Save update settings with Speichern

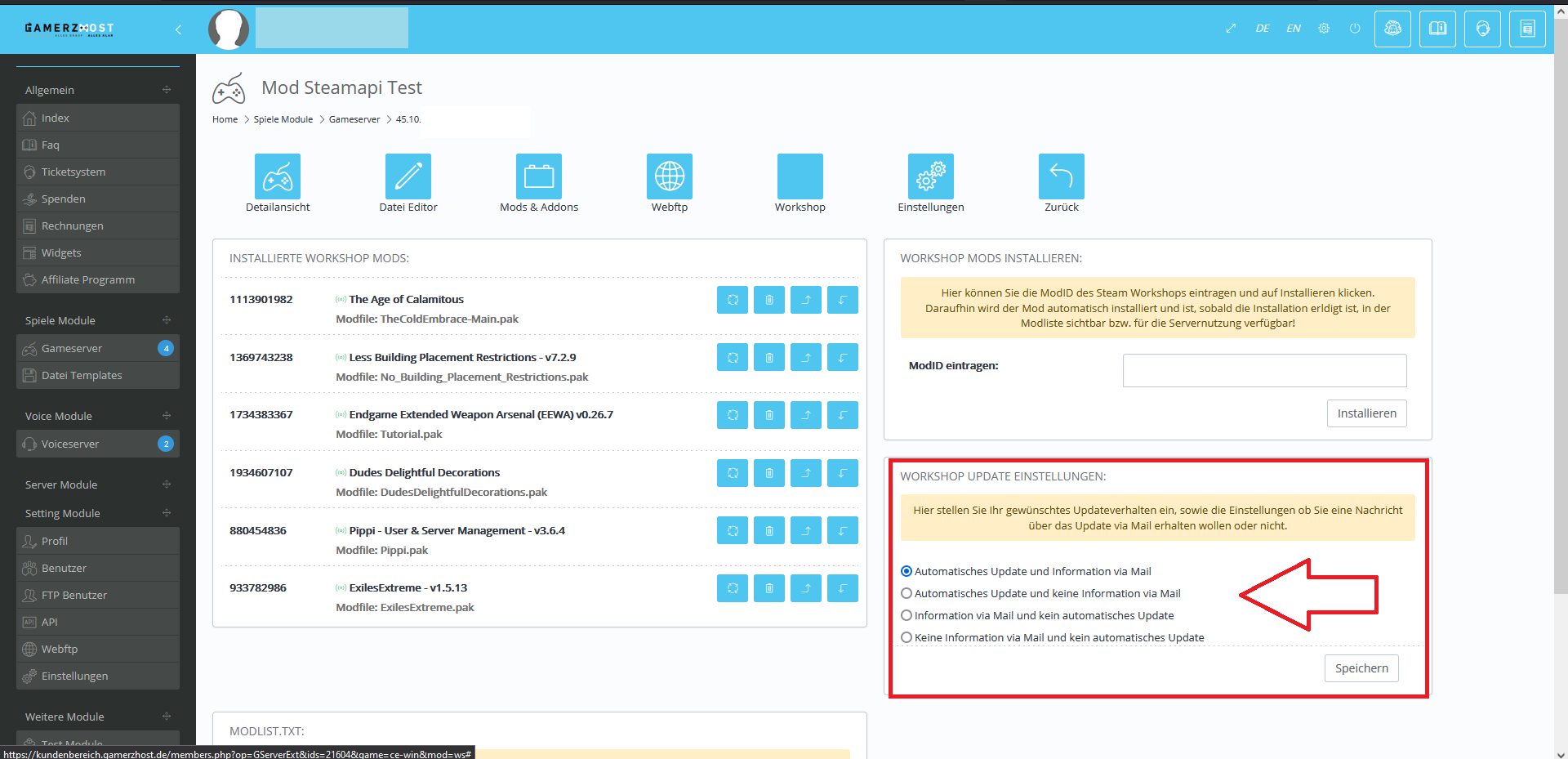tap(1361, 668)
